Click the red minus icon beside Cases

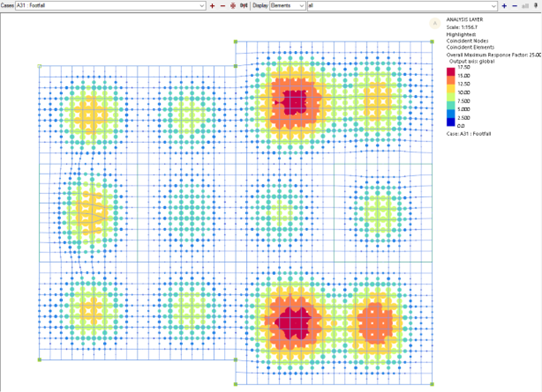pos(223,6)
